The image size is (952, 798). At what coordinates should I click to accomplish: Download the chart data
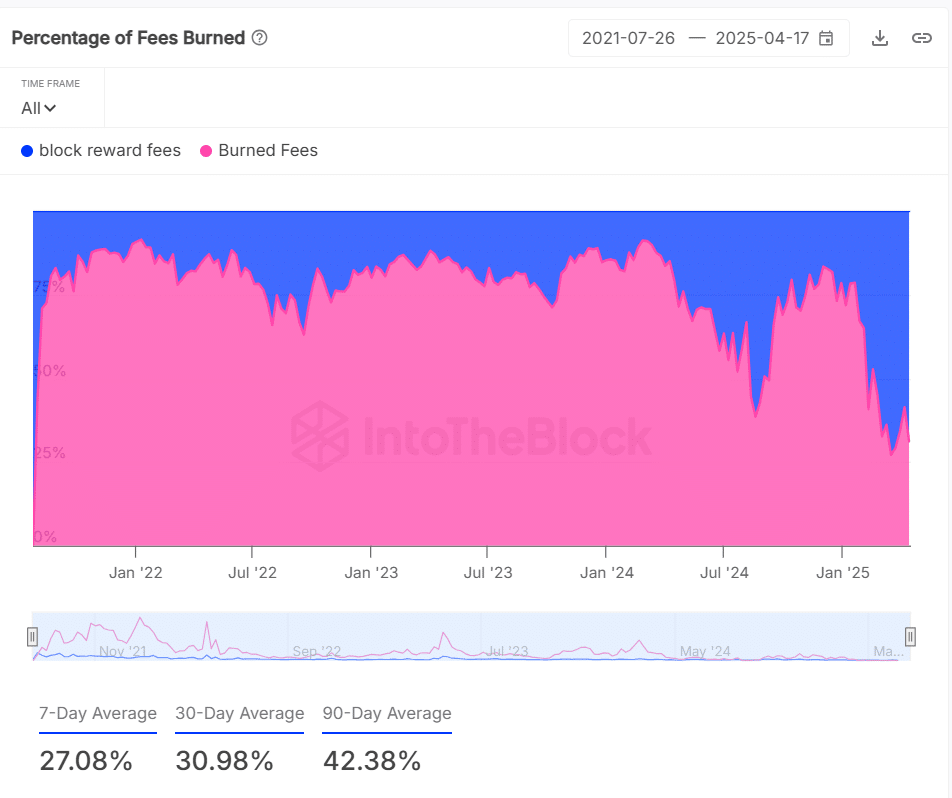(x=880, y=38)
